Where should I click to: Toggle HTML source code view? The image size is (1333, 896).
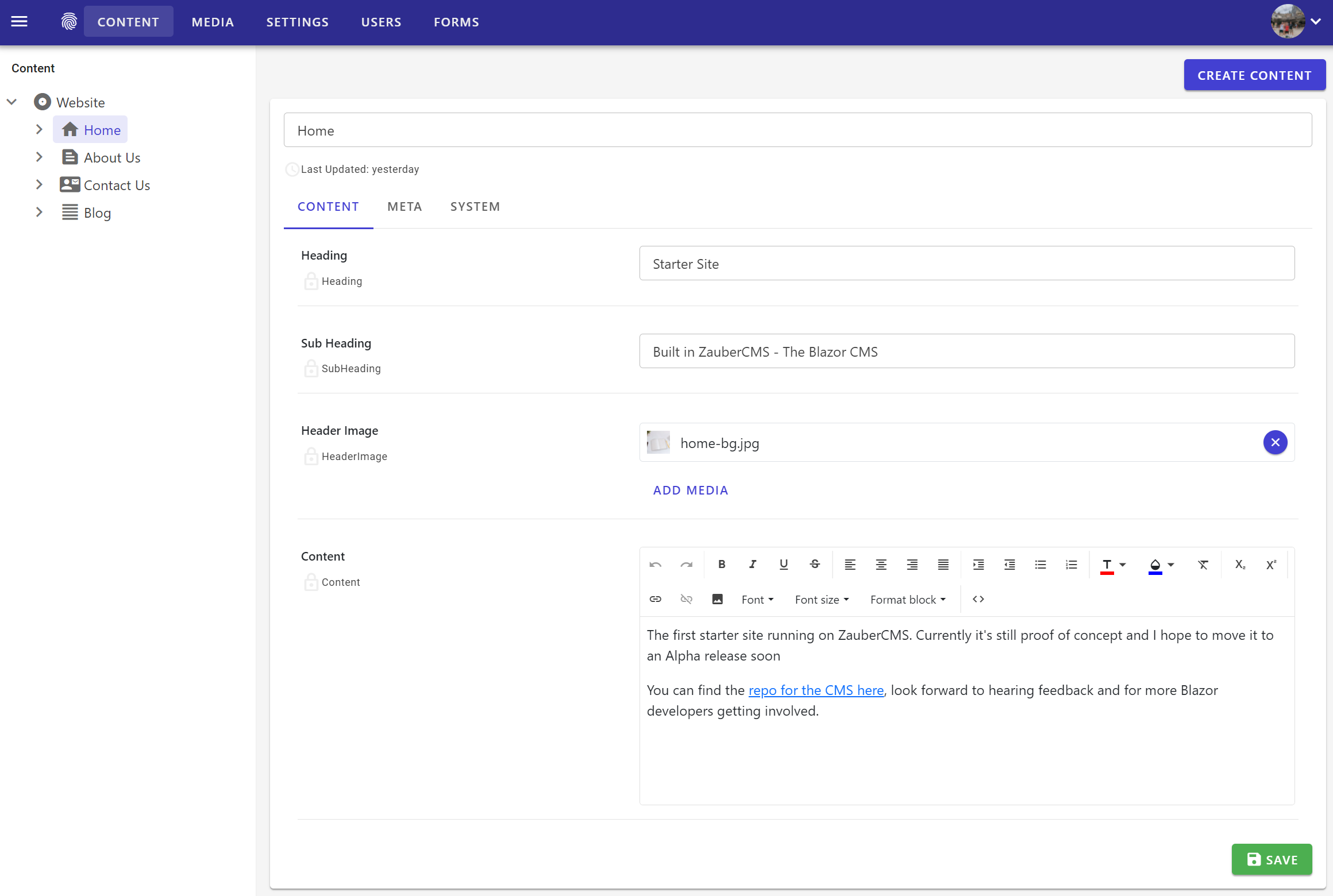(x=978, y=599)
